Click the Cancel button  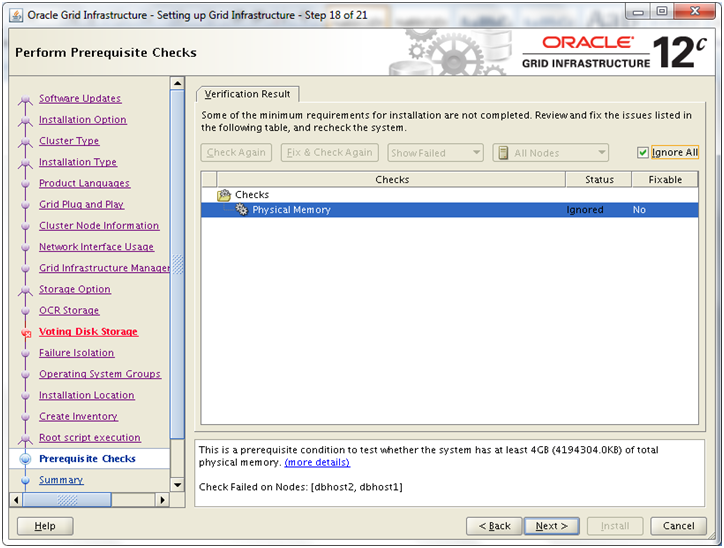tap(678, 526)
